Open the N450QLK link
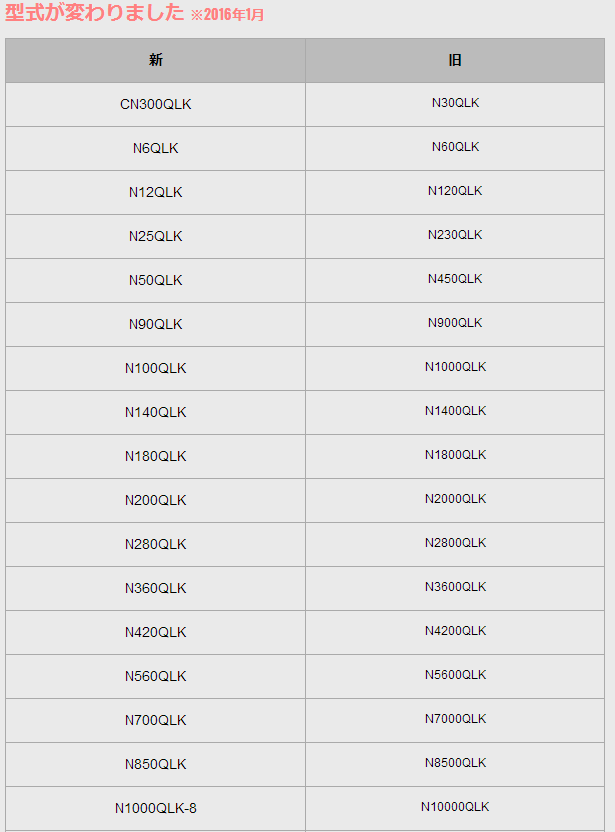 [455, 279]
